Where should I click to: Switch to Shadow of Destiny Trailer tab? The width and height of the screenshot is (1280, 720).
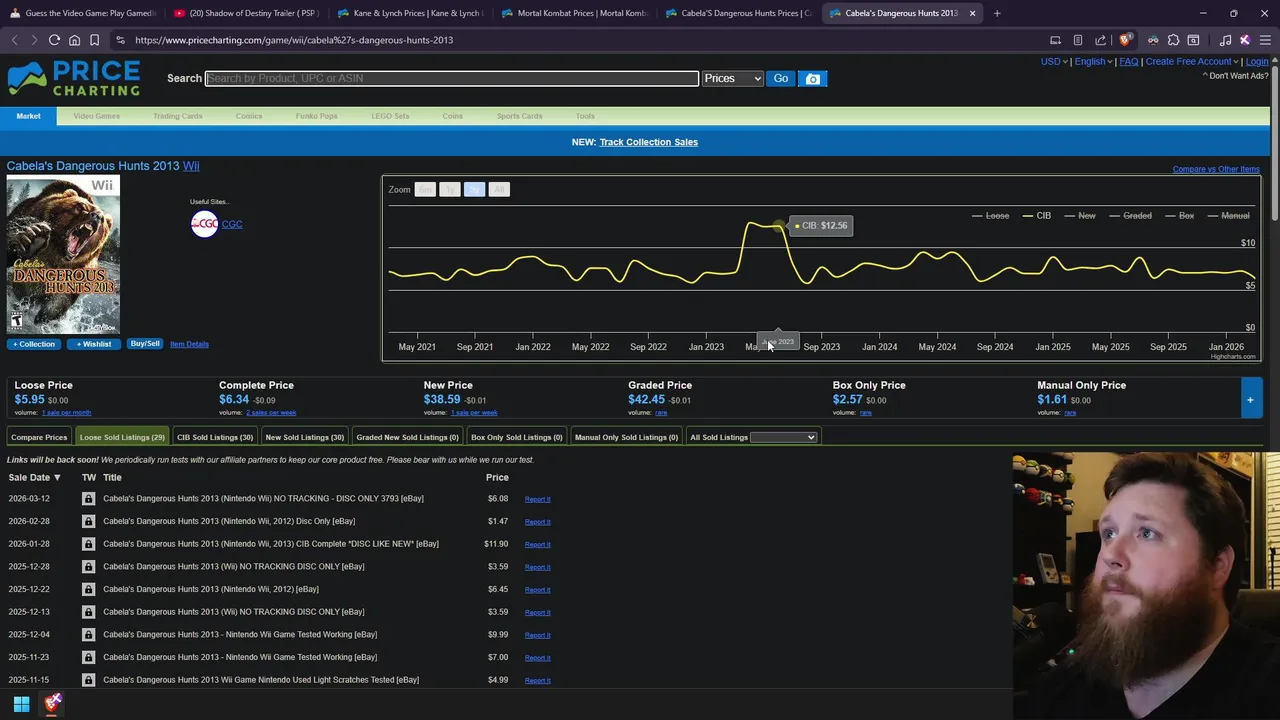[245, 13]
